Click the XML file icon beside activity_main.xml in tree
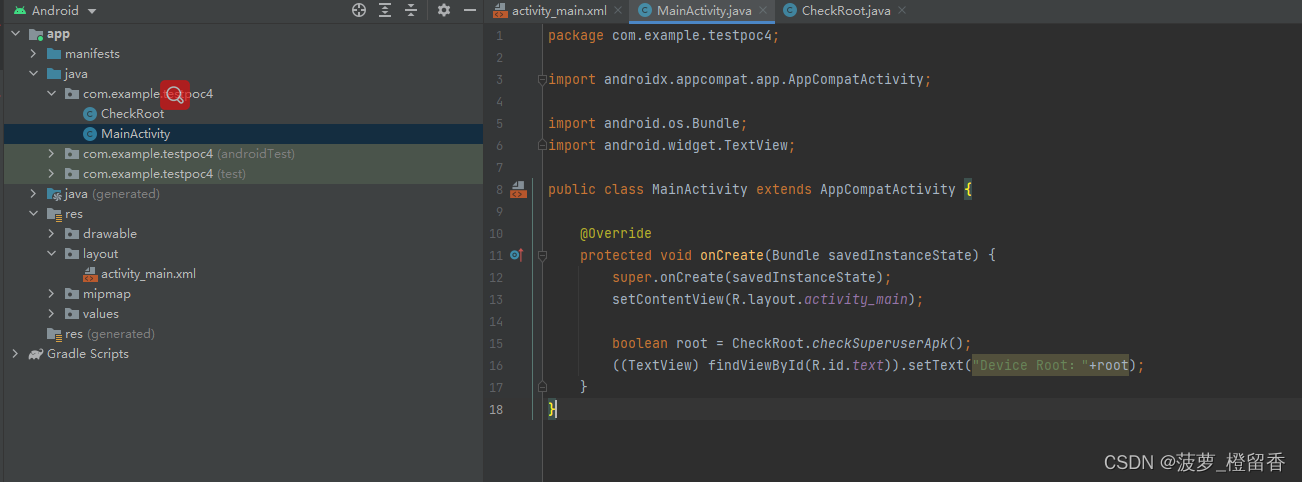 pyautogui.click(x=90, y=274)
